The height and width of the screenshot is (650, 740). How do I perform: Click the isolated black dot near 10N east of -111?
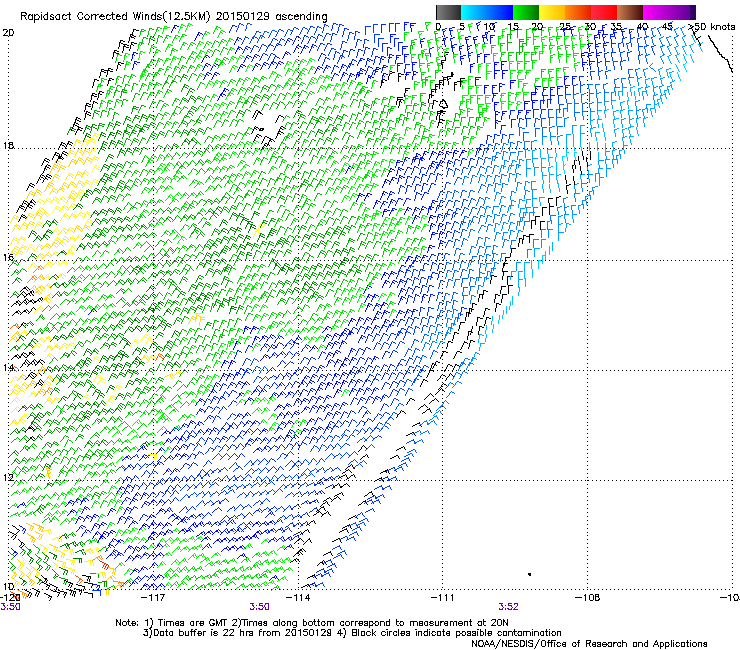[x=530, y=574]
